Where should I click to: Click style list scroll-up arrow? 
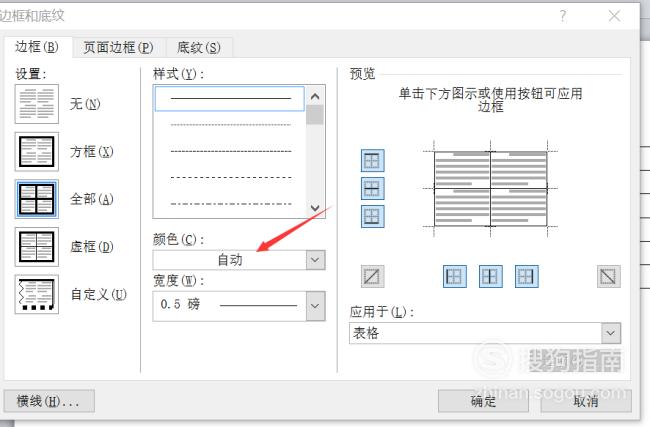[315, 96]
